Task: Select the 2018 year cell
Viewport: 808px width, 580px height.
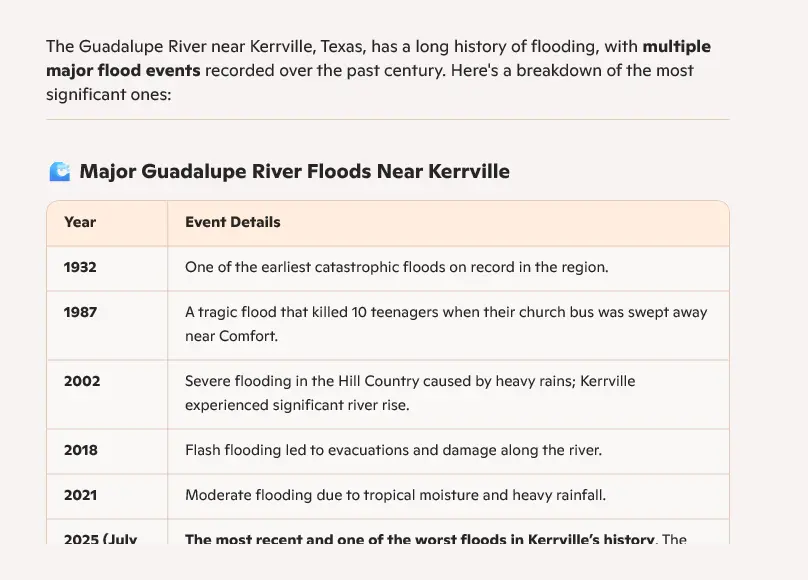Action: pyautogui.click(x=81, y=450)
